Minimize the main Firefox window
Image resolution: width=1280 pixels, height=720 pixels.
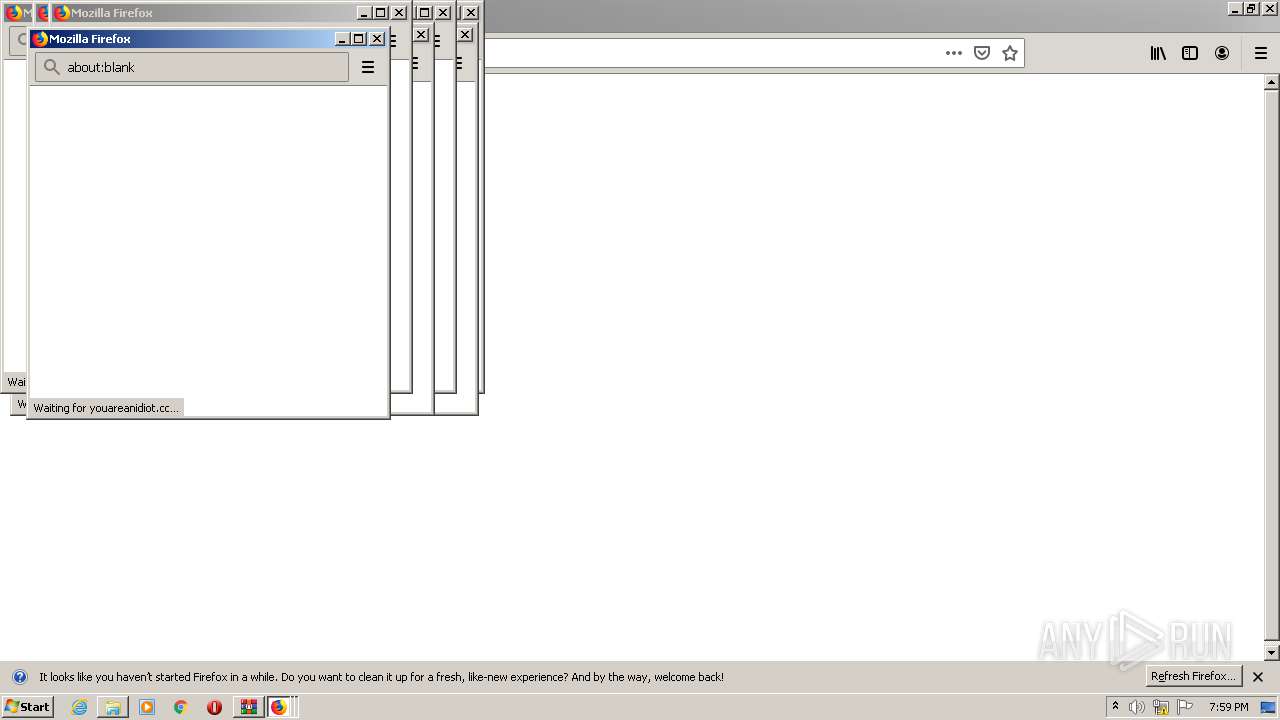click(x=1235, y=9)
